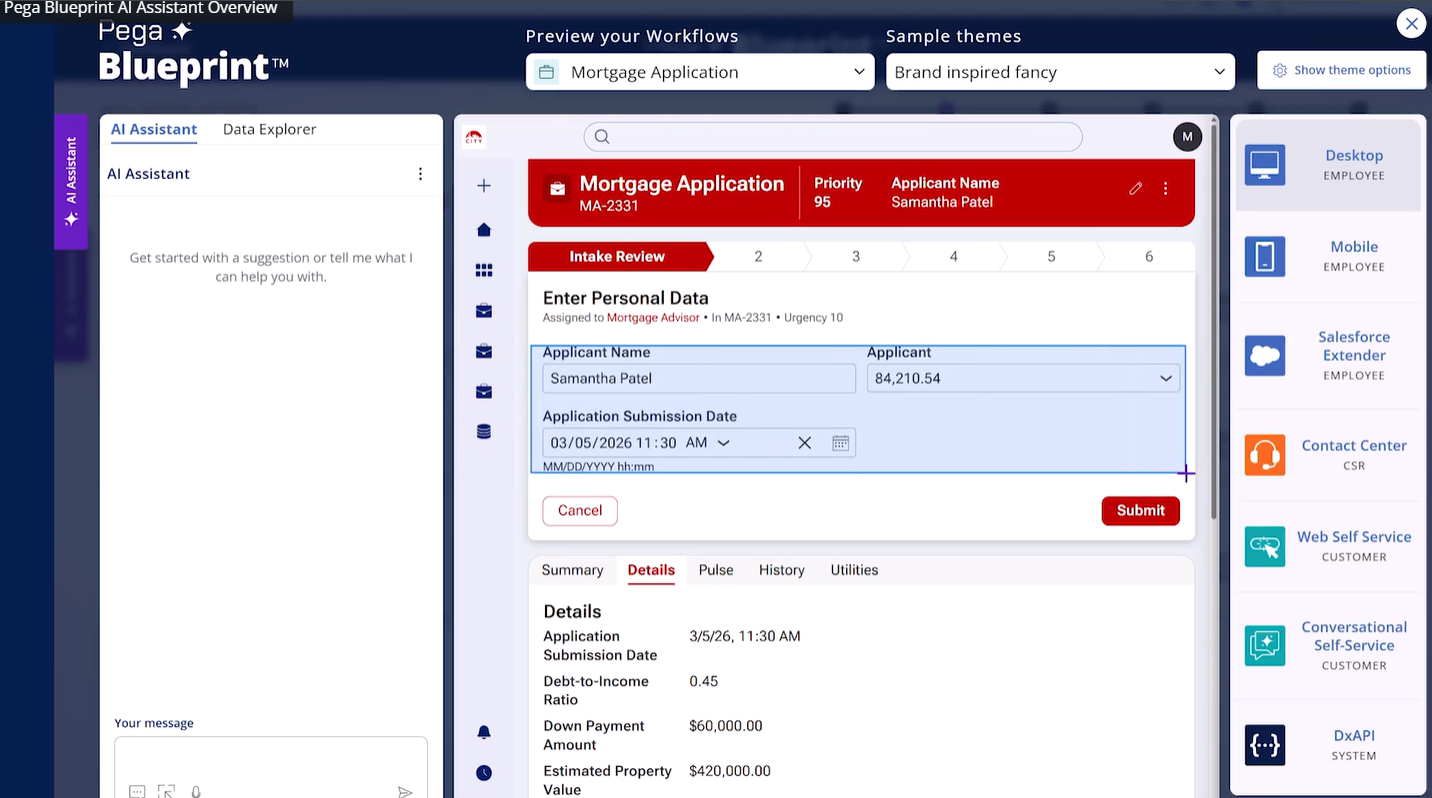Follow the Mortgage Advisor link
Viewport: 1432px width, 798px height.
click(x=653, y=318)
